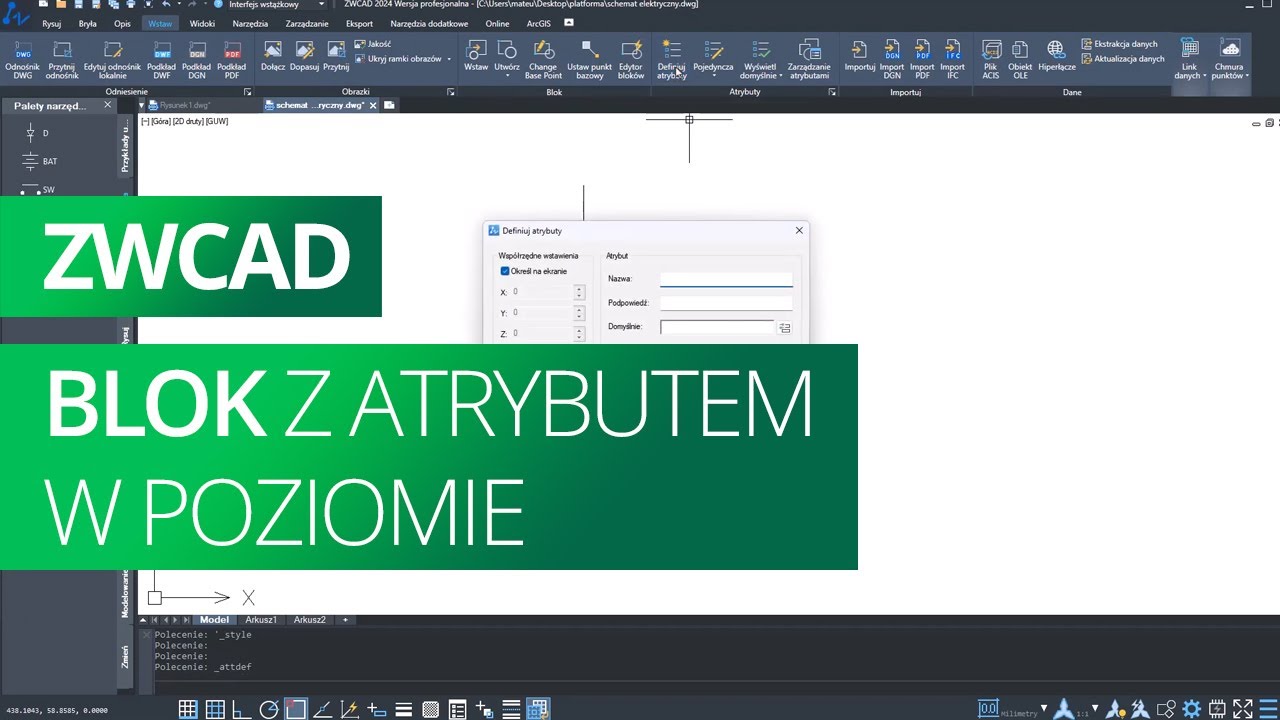Viewport: 1280px width, 720px height.
Task: Switch to the Zarządzanie ribbon tab
Action: 307,23
